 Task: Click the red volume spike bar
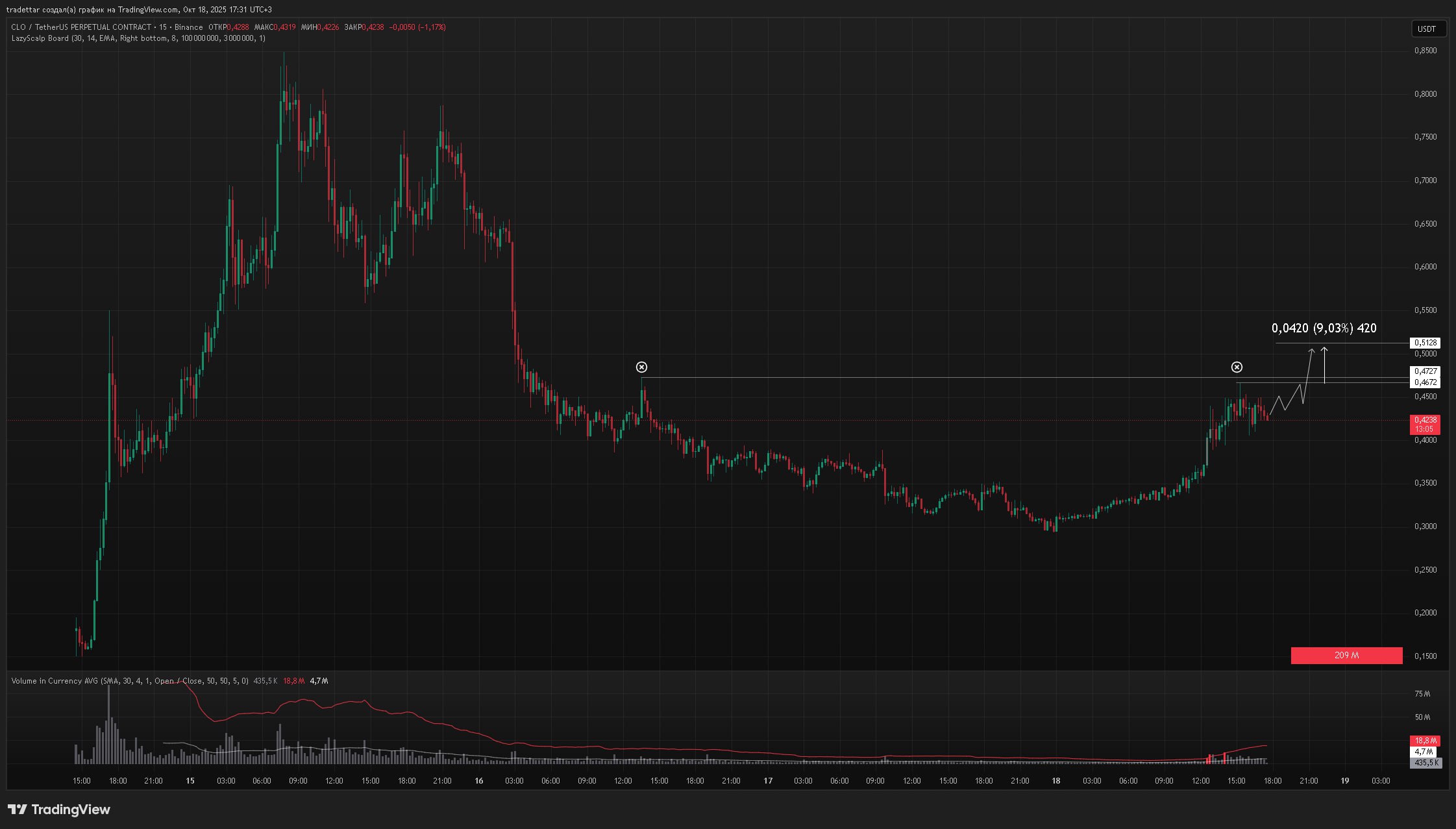[x=1224, y=757]
